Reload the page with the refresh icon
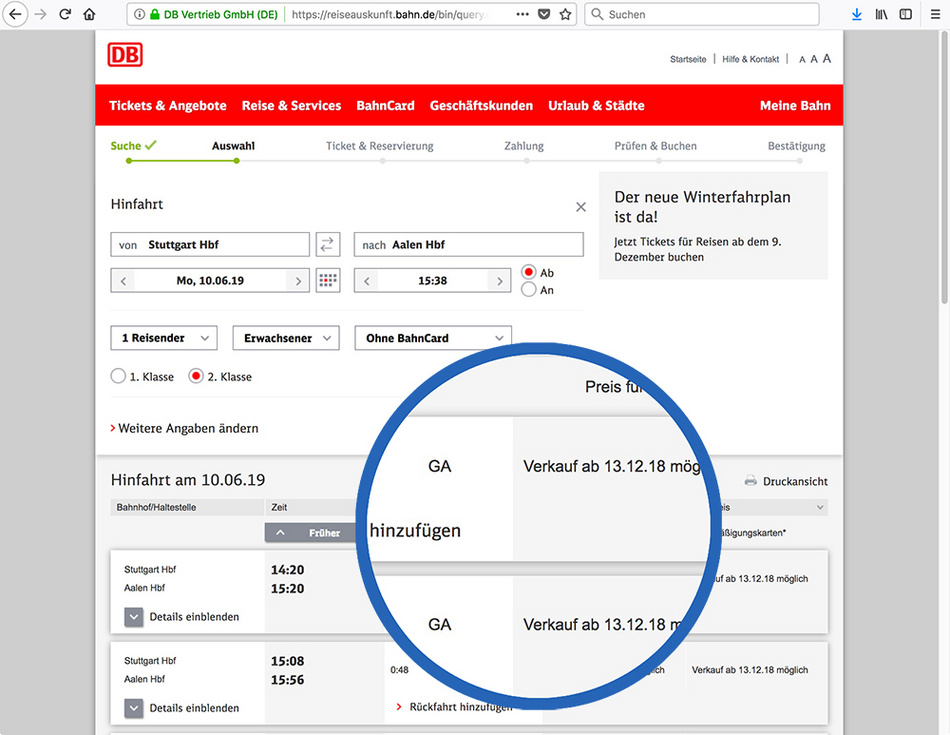 coord(65,14)
